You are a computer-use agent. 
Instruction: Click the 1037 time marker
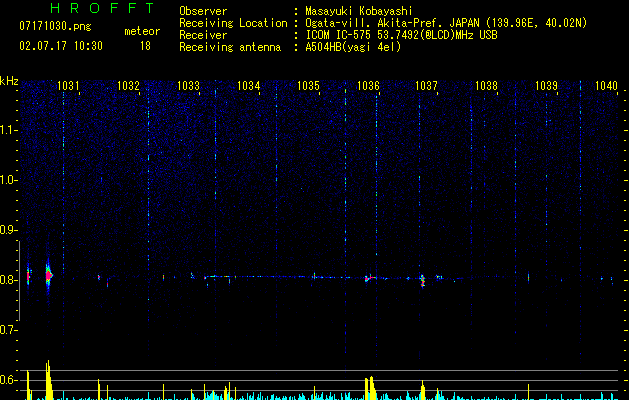coord(426,85)
